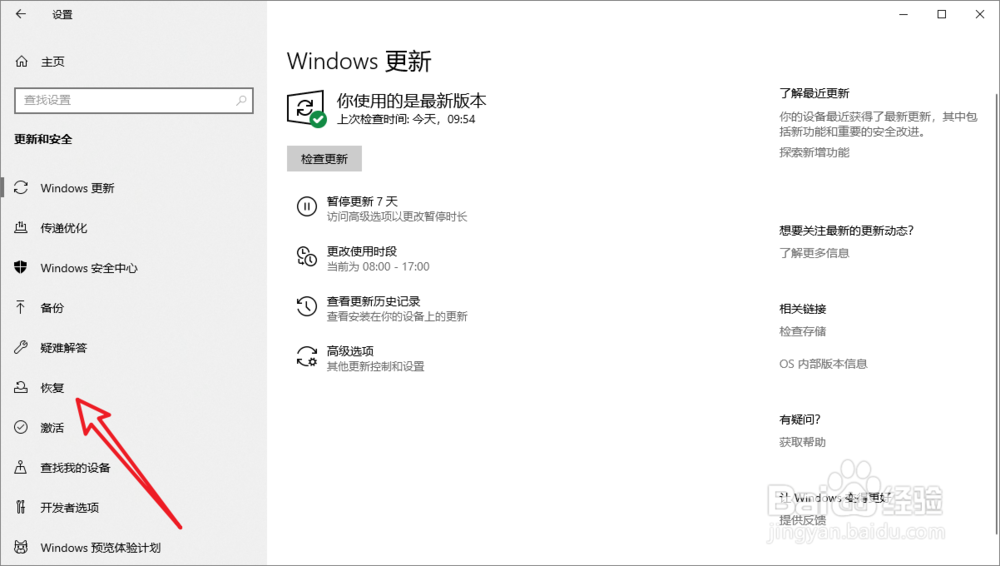Click the 开发者选项 tools icon
Image resolution: width=1000 pixels, height=566 pixels.
21,507
